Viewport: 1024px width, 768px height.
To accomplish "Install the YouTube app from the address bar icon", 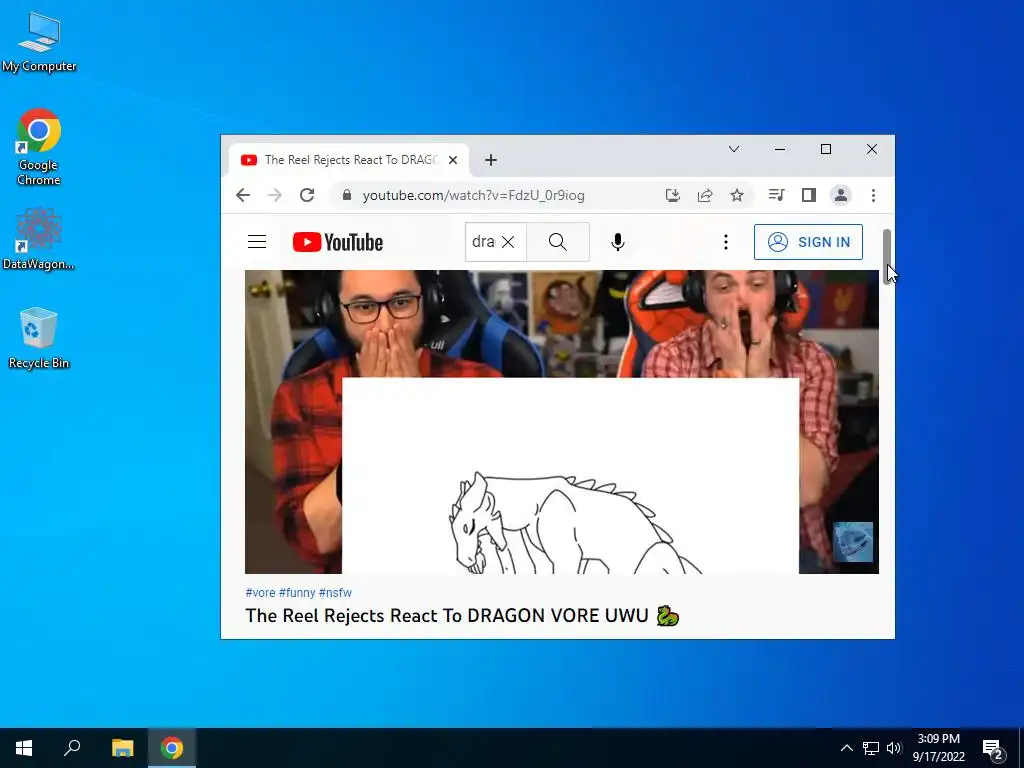I will click(x=673, y=195).
